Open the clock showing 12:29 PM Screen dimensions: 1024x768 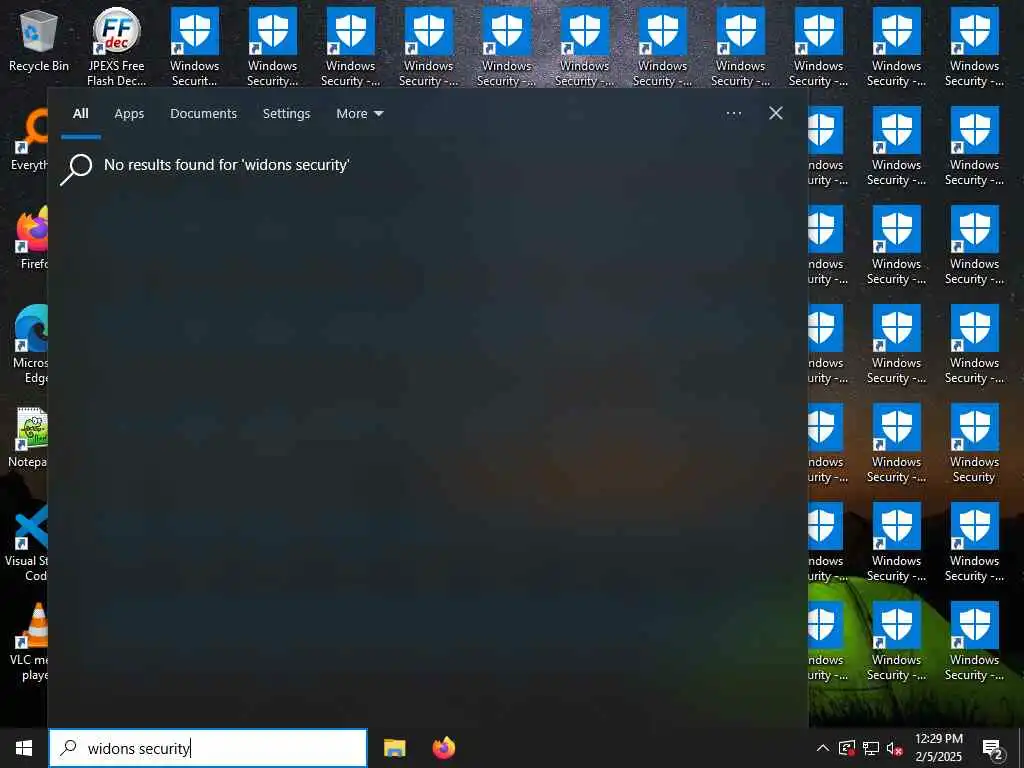point(939,748)
